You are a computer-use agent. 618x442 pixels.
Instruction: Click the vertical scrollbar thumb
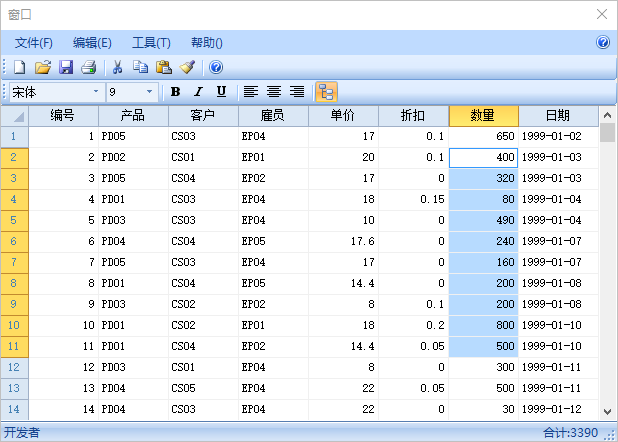(x=607, y=132)
